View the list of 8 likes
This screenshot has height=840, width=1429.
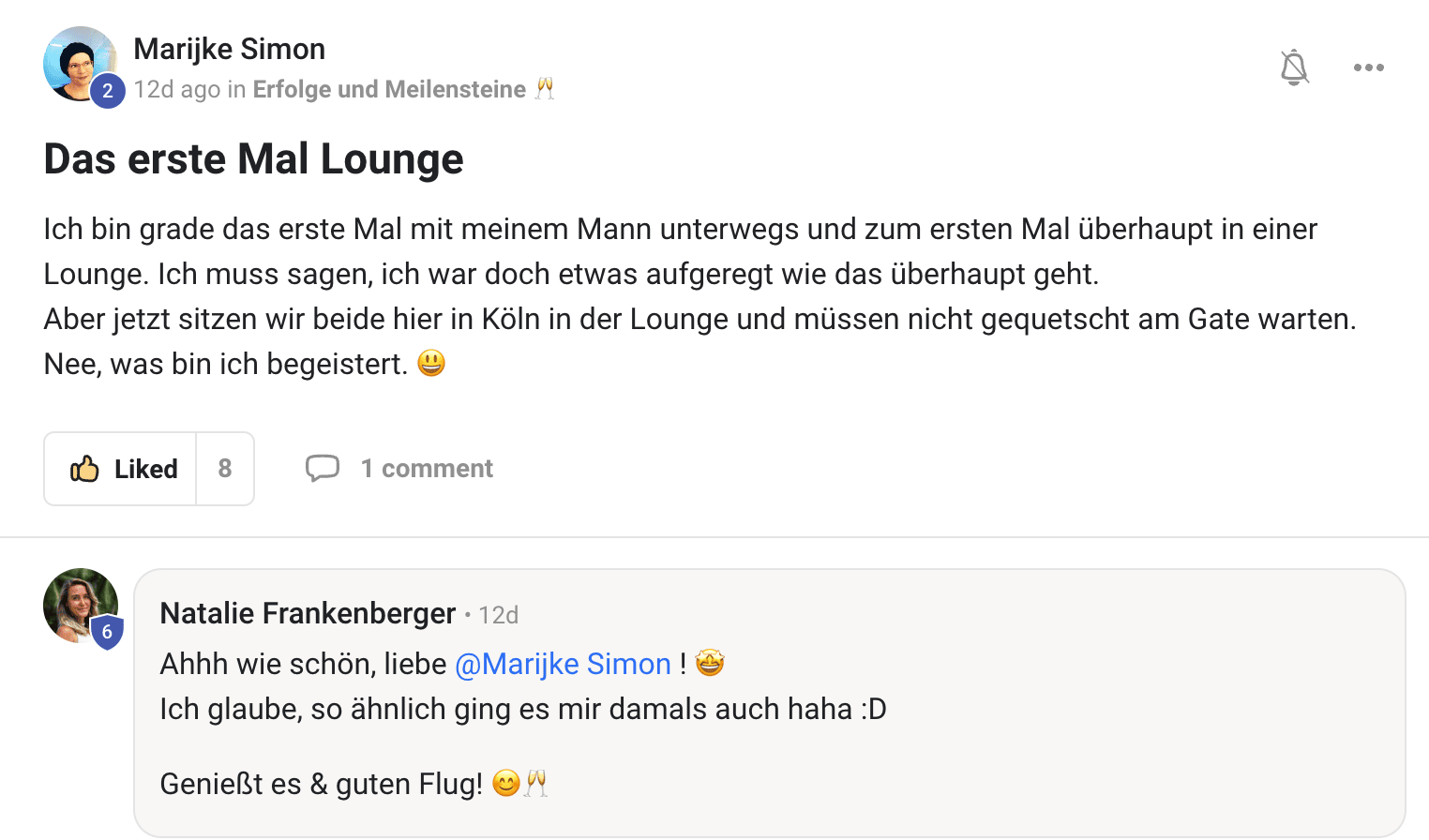(x=225, y=469)
